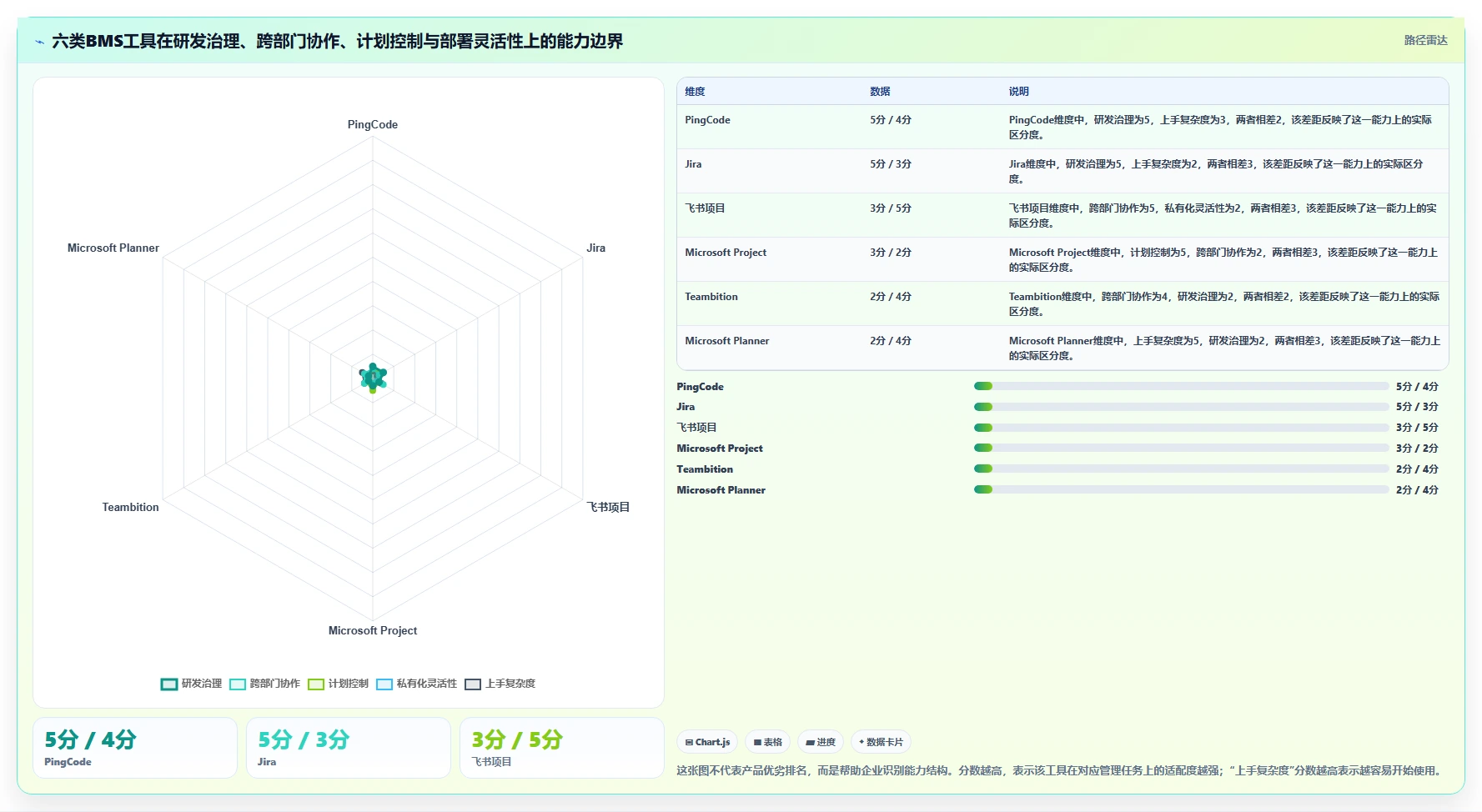Click the Teambition radar axis label
This screenshot has height=812, width=1482.
click(130, 507)
